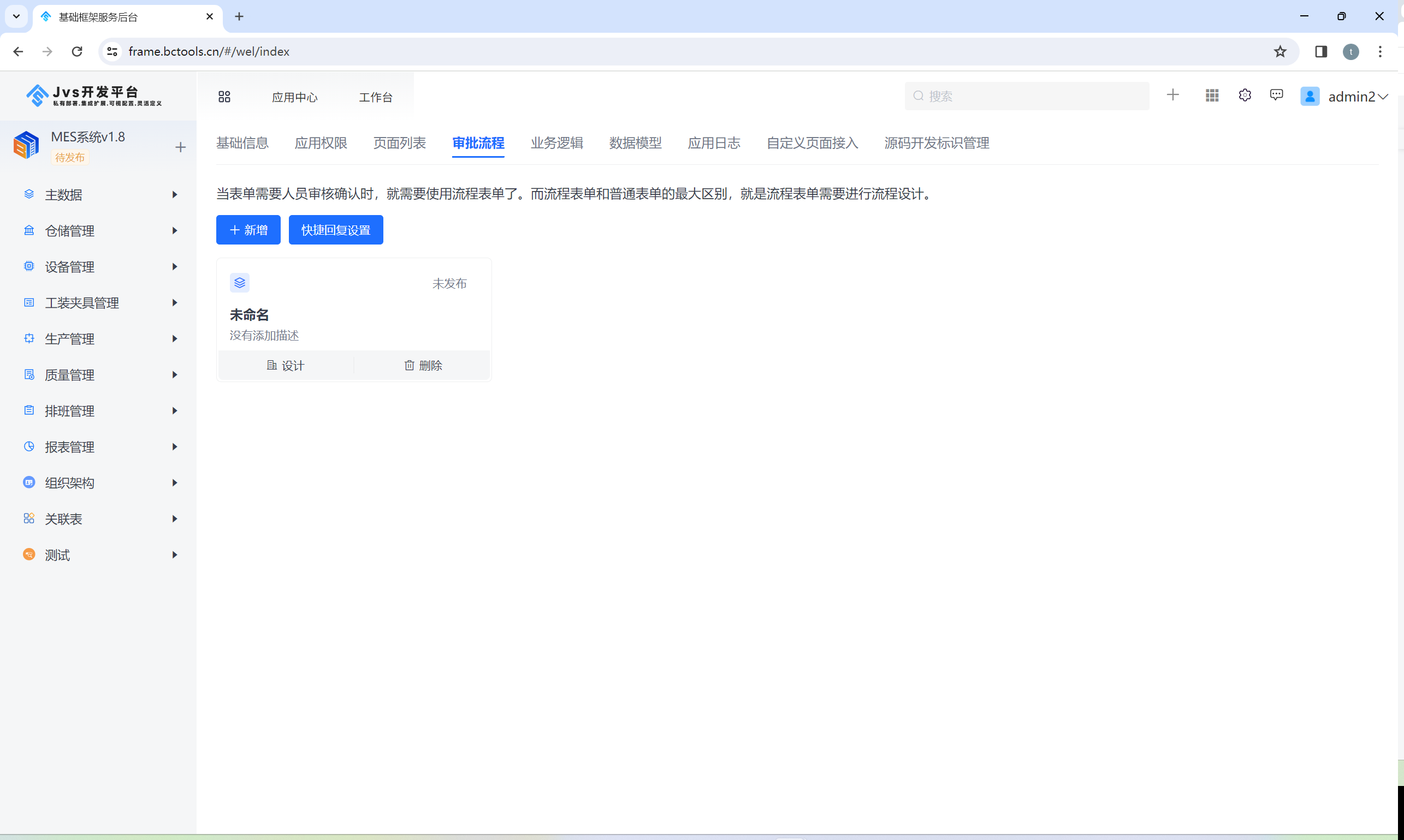The image size is (1404, 840).
Task: Click the 工装夹具管理 list icon
Action: coord(29,302)
